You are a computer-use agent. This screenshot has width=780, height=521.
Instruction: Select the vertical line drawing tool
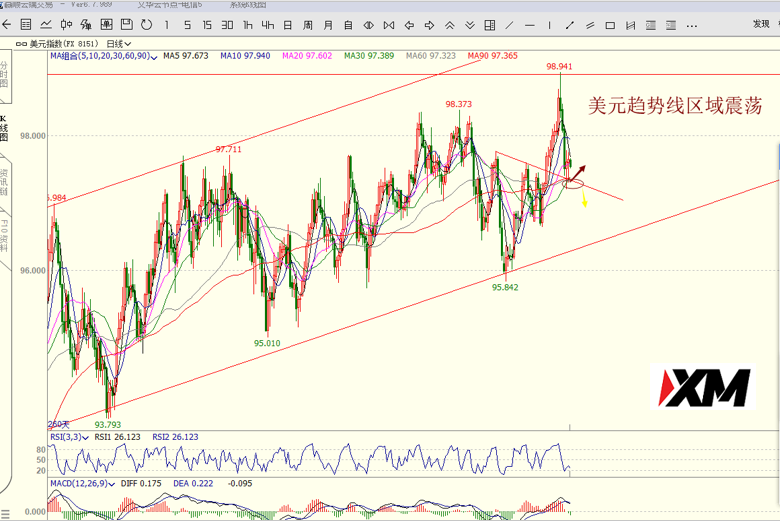(550, 25)
